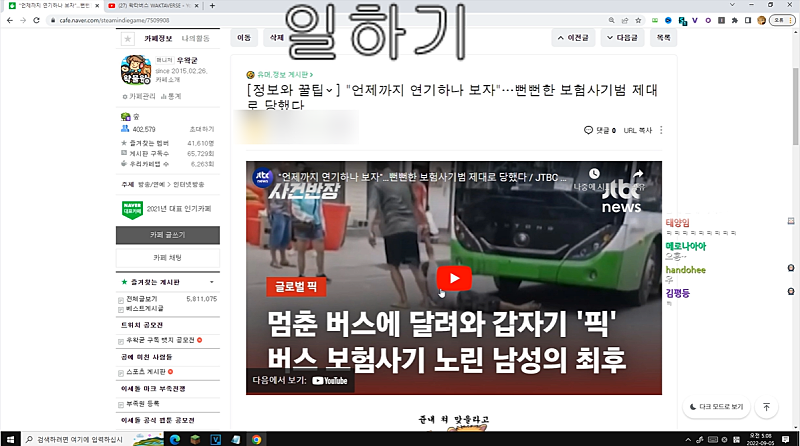Show hidden system tray icons chevron
The width and height of the screenshot is (800, 446).
tap(688, 439)
